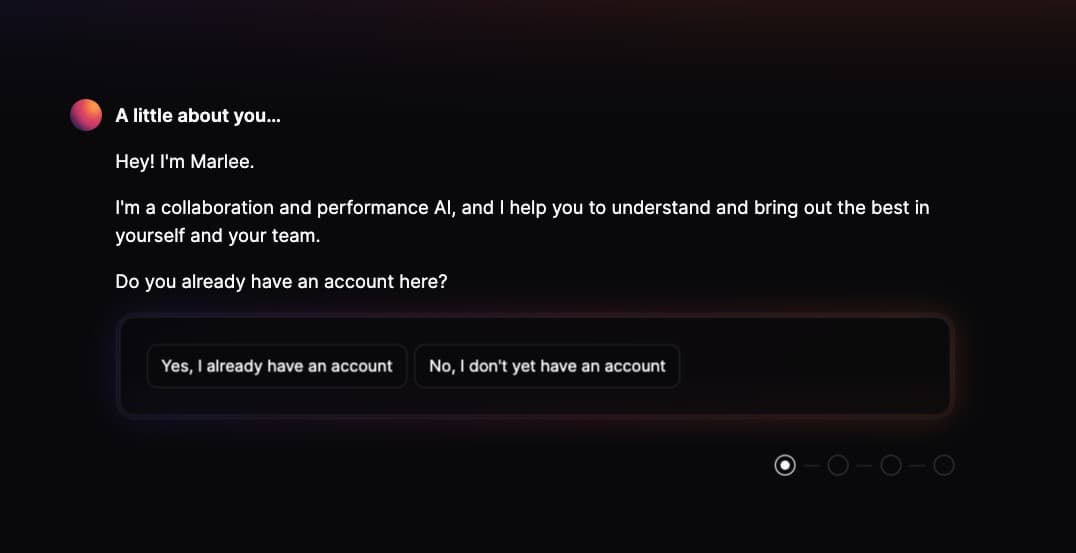Click the answer panel's glowing right border
The height and width of the screenshot is (553, 1076).
click(x=951, y=366)
